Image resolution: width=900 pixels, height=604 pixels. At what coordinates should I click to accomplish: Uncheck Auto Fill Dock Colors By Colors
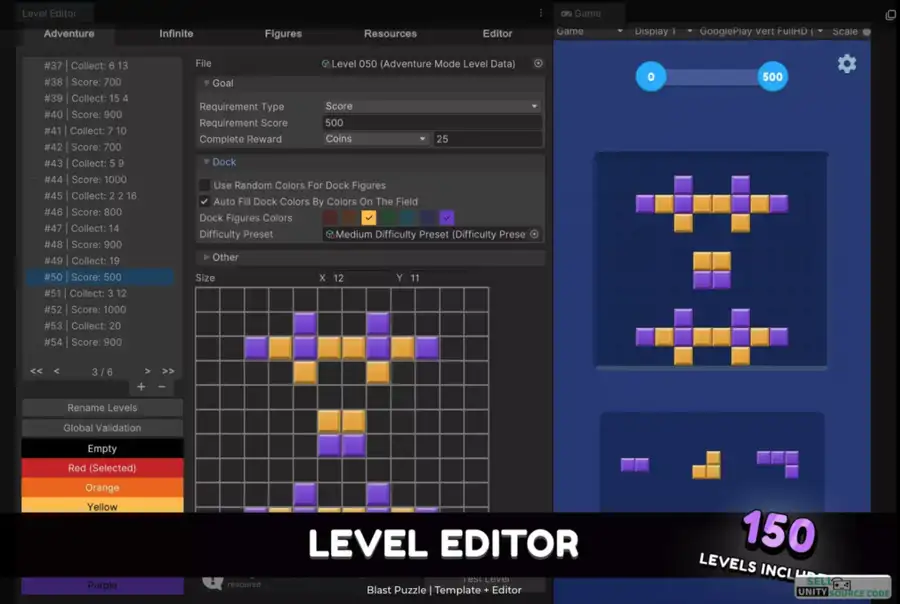click(205, 201)
